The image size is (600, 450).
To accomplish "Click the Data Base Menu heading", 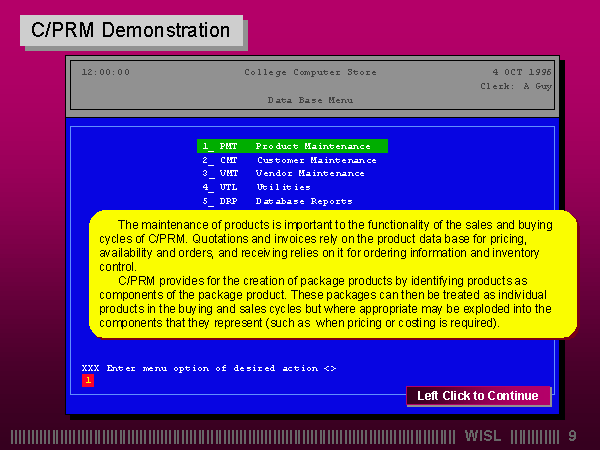I will tap(309, 100).
